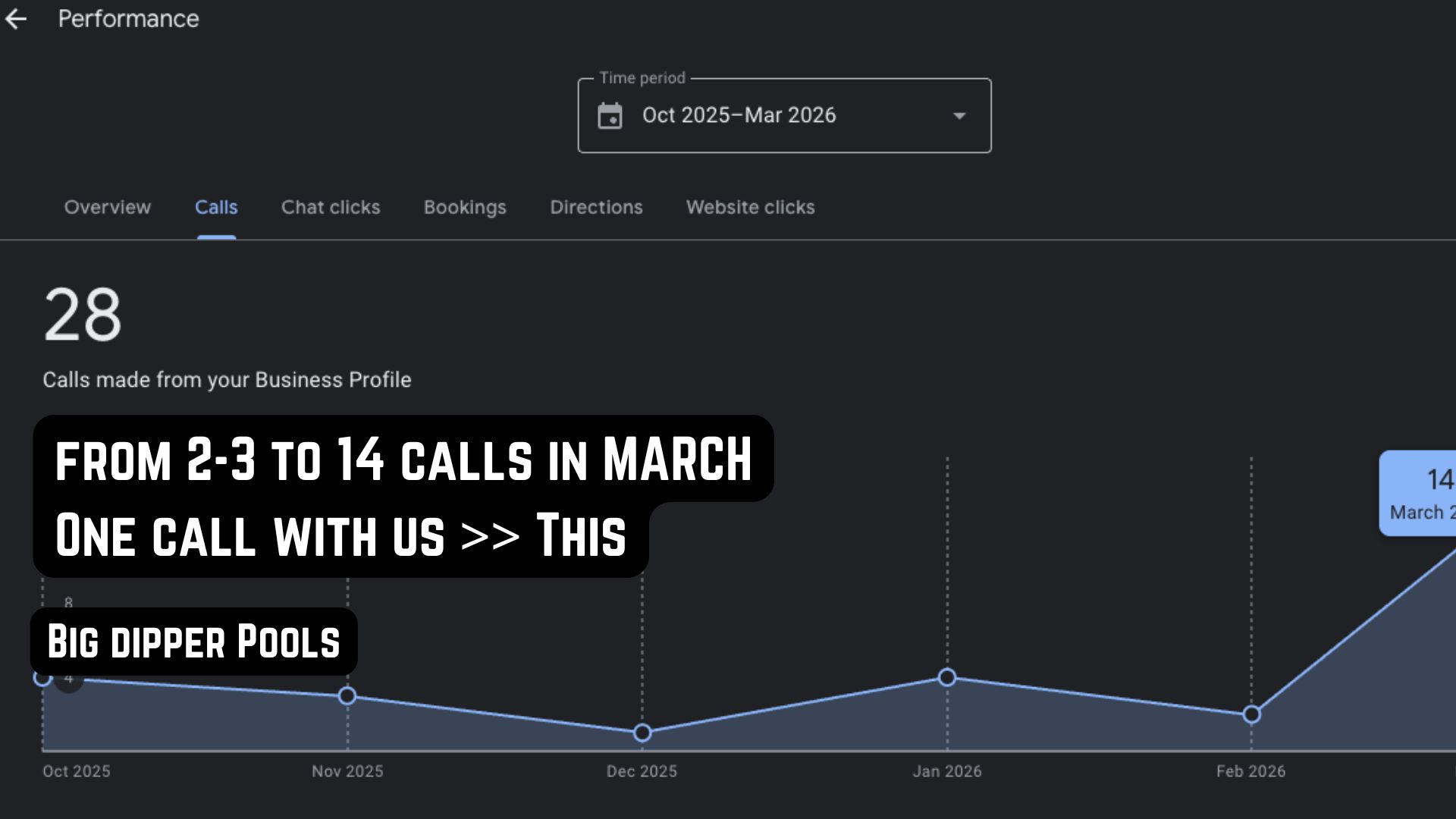Click the Jan 2026 axis label
The height and width of the screenshot is (819, 1456).
947,771
